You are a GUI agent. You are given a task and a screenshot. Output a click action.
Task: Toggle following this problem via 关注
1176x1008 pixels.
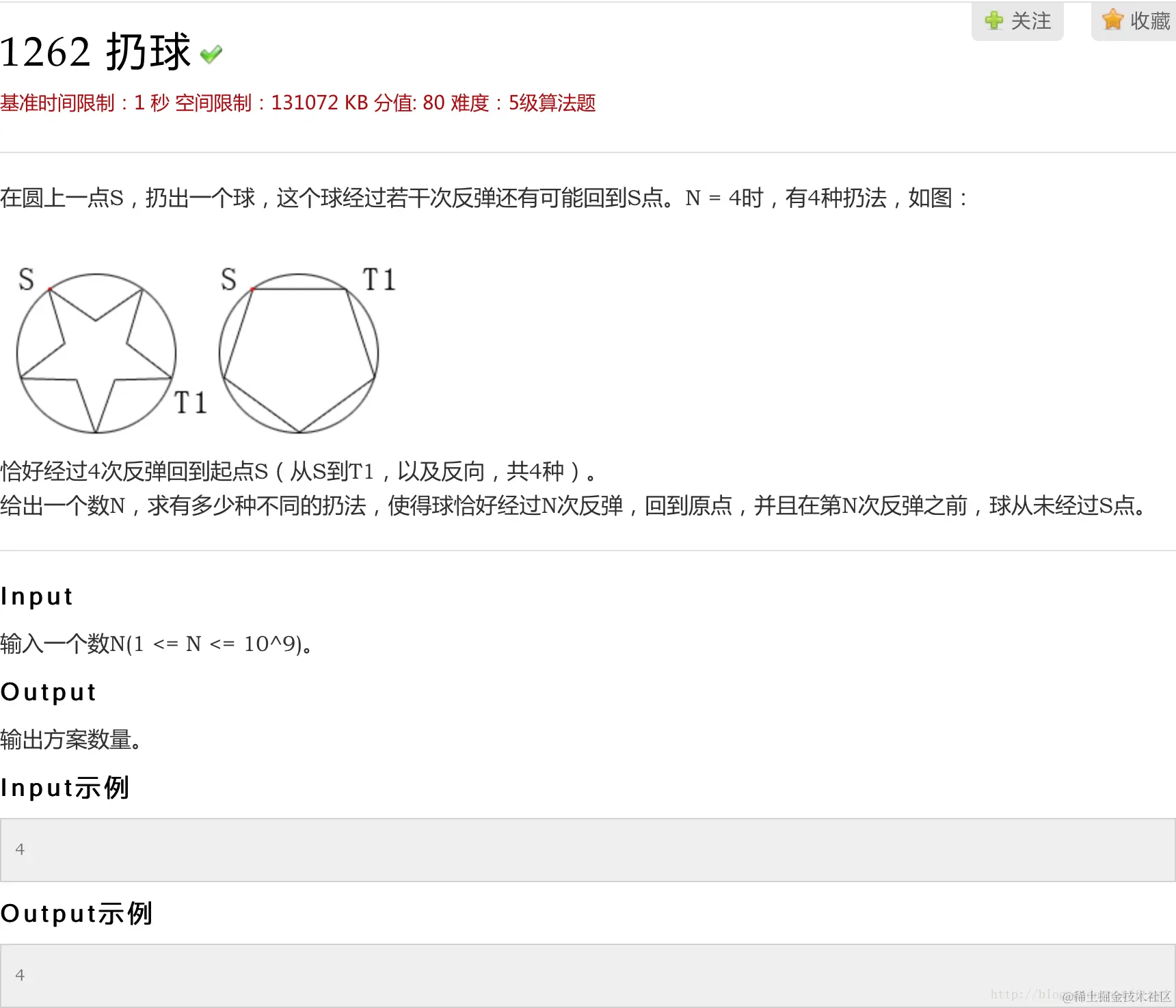1017,21
